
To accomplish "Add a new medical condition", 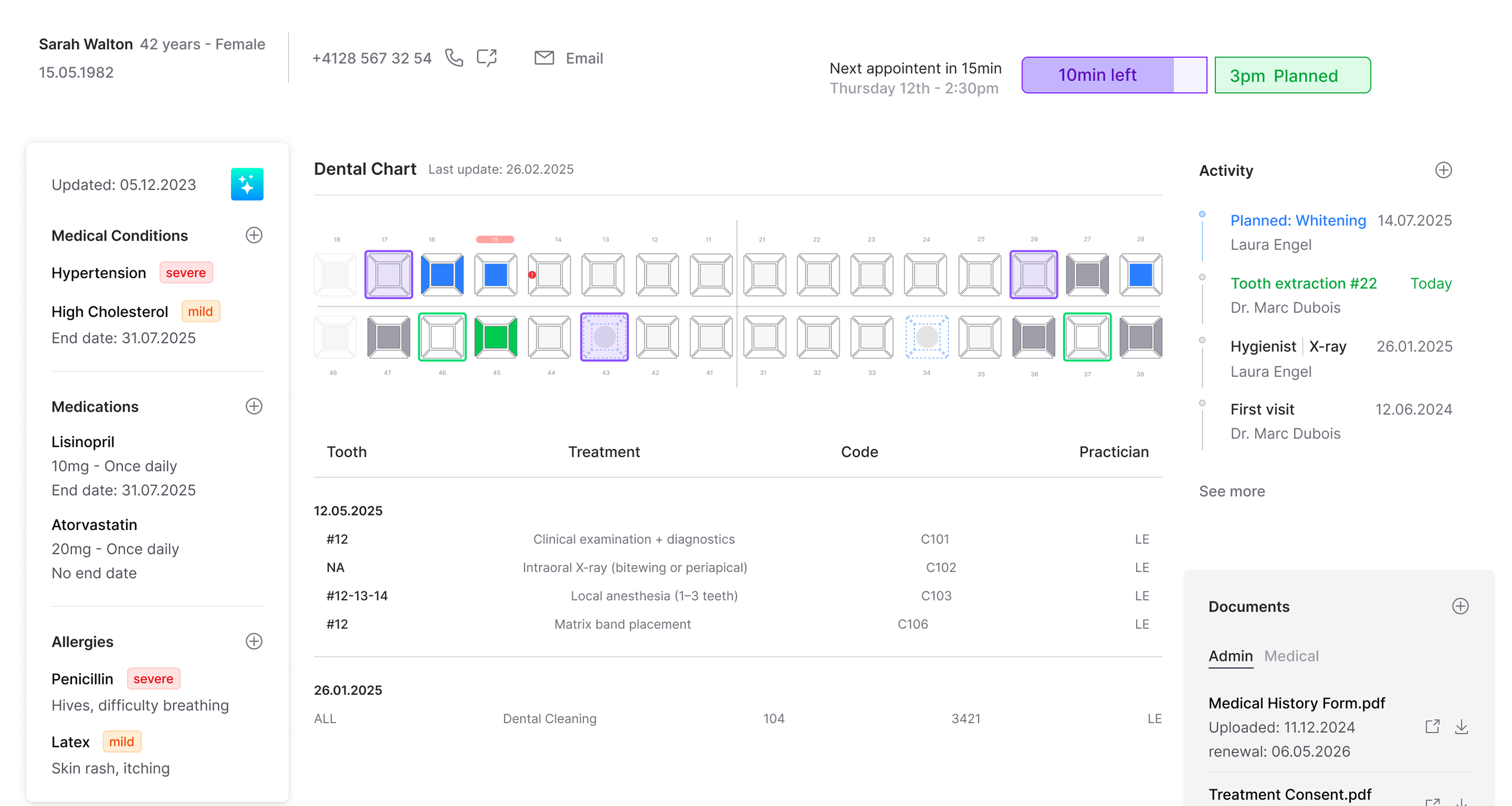I will click(x=254, y=235).
